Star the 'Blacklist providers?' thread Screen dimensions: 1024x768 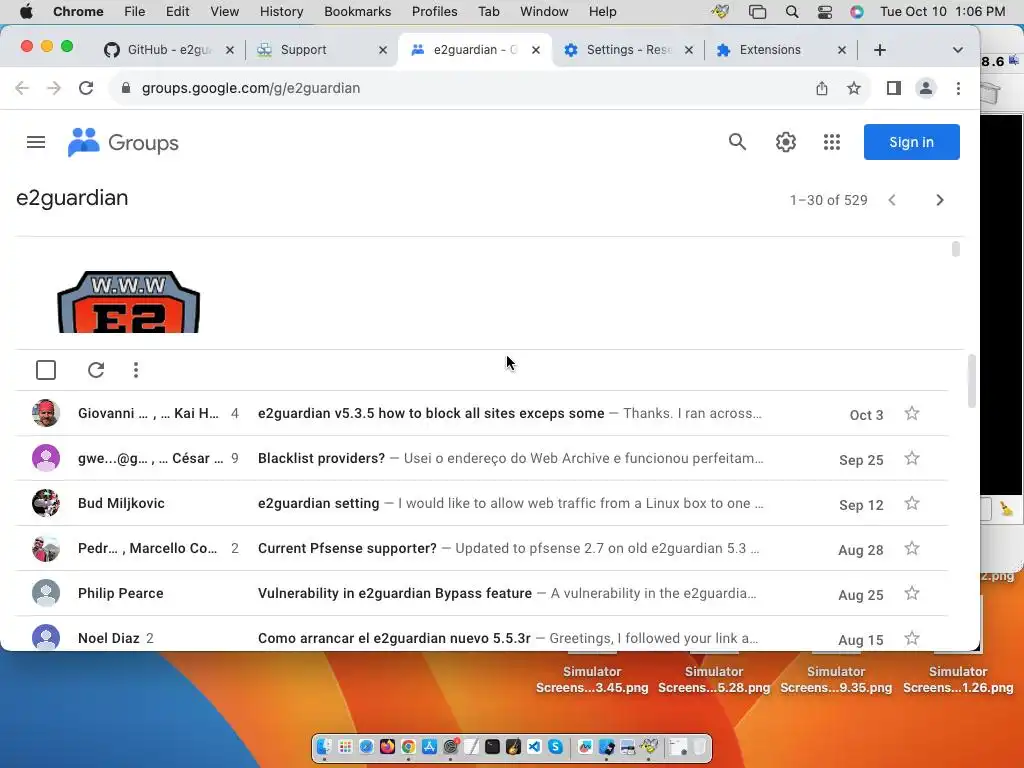[x=912, y=458]
